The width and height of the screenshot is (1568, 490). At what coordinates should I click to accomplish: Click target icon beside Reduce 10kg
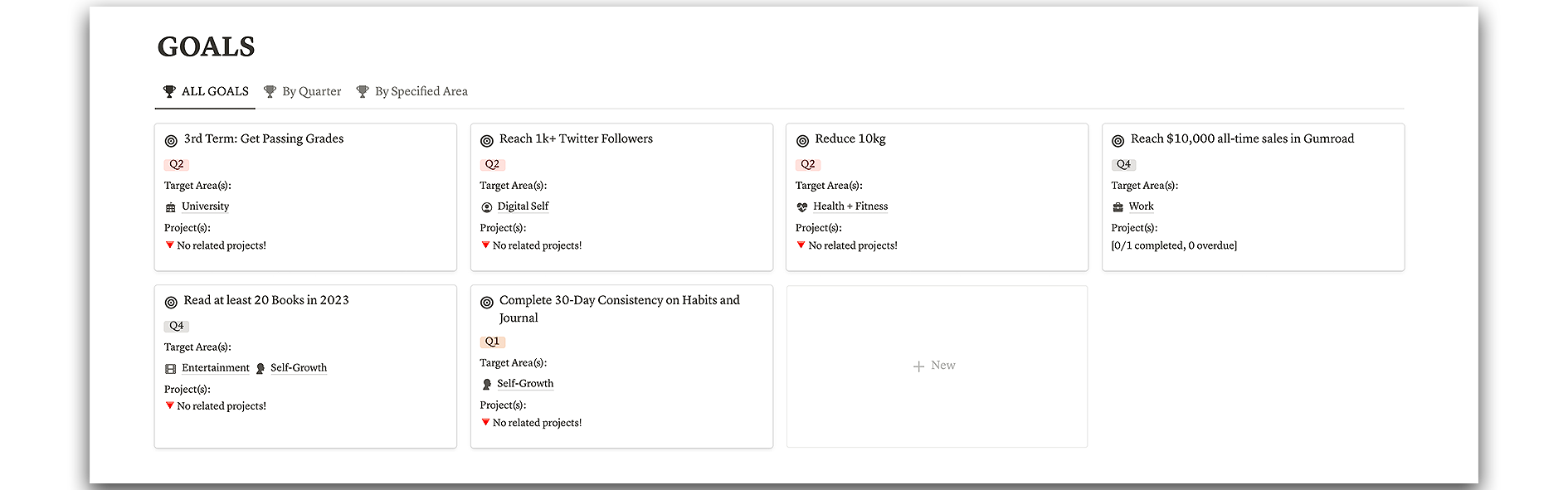(x=802, y=141)
